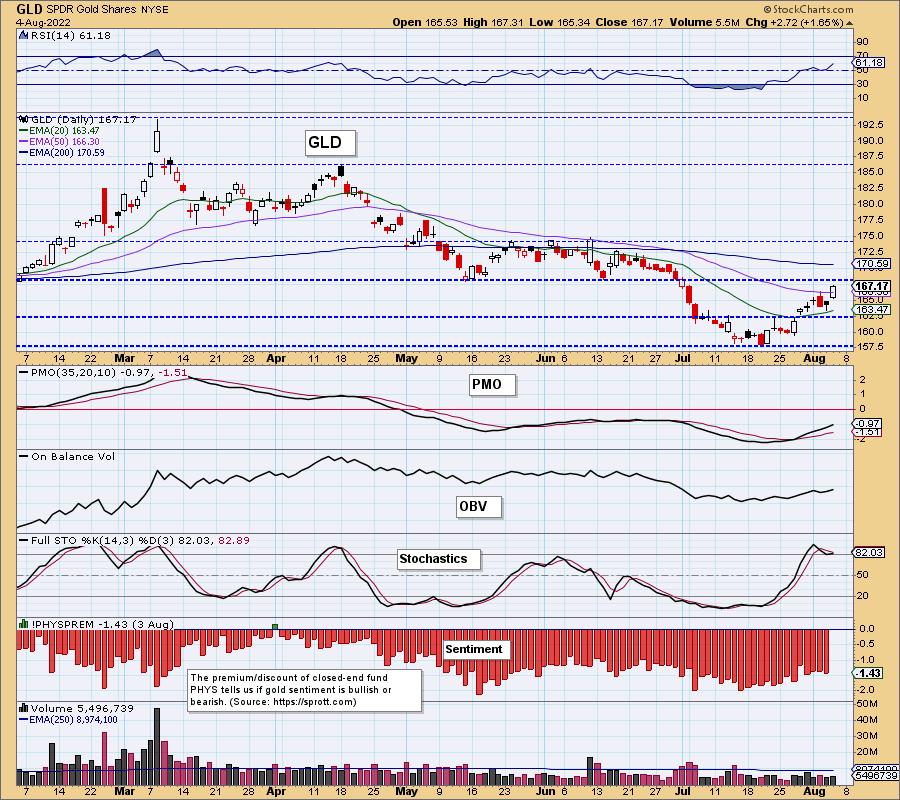
Task: Click the EMA(50) 166.30 legend entry
Action: pyautogui.click(x=59, y=141)
